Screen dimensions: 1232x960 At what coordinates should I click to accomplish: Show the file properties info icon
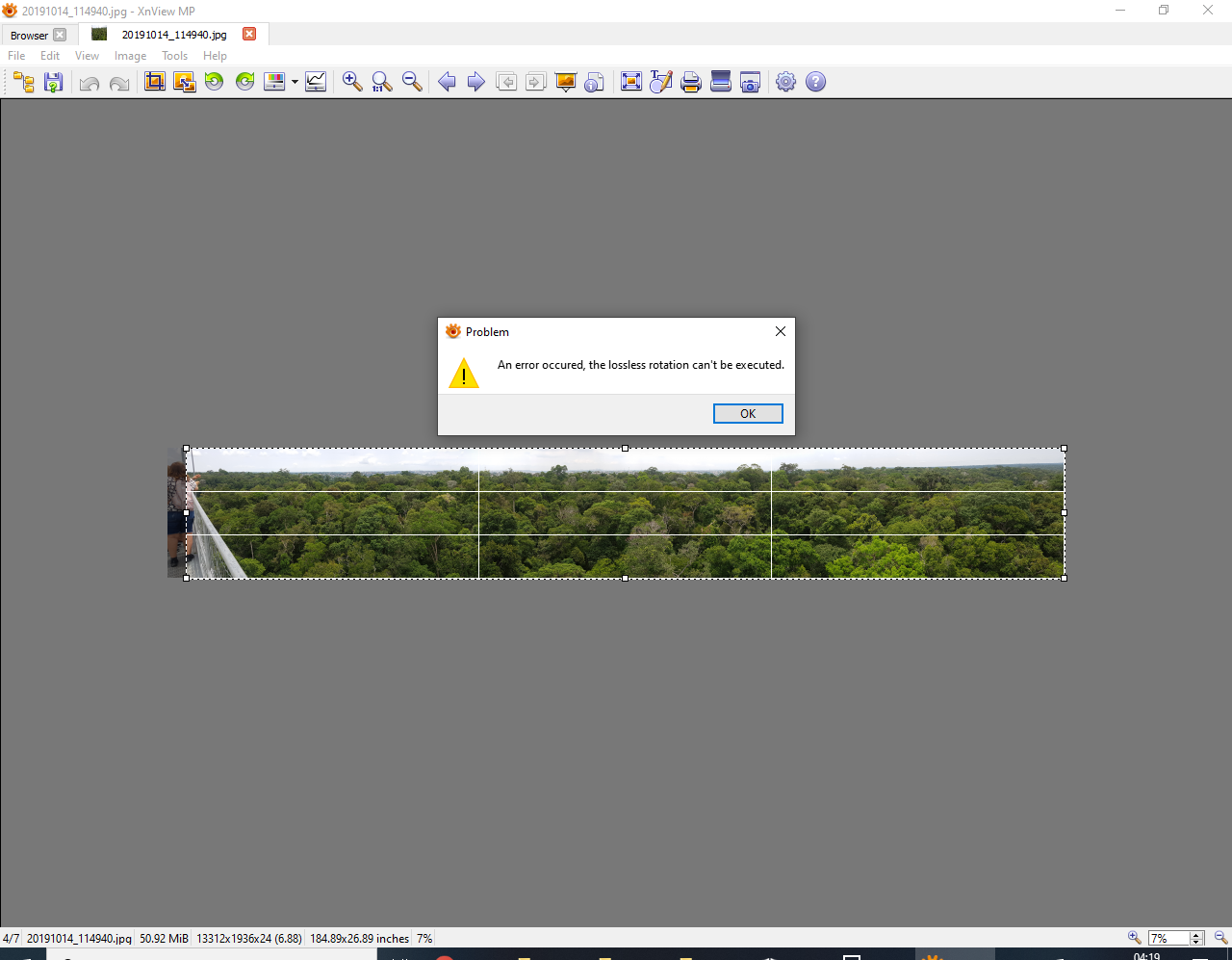pyautogui.click(x=596, y=82)
